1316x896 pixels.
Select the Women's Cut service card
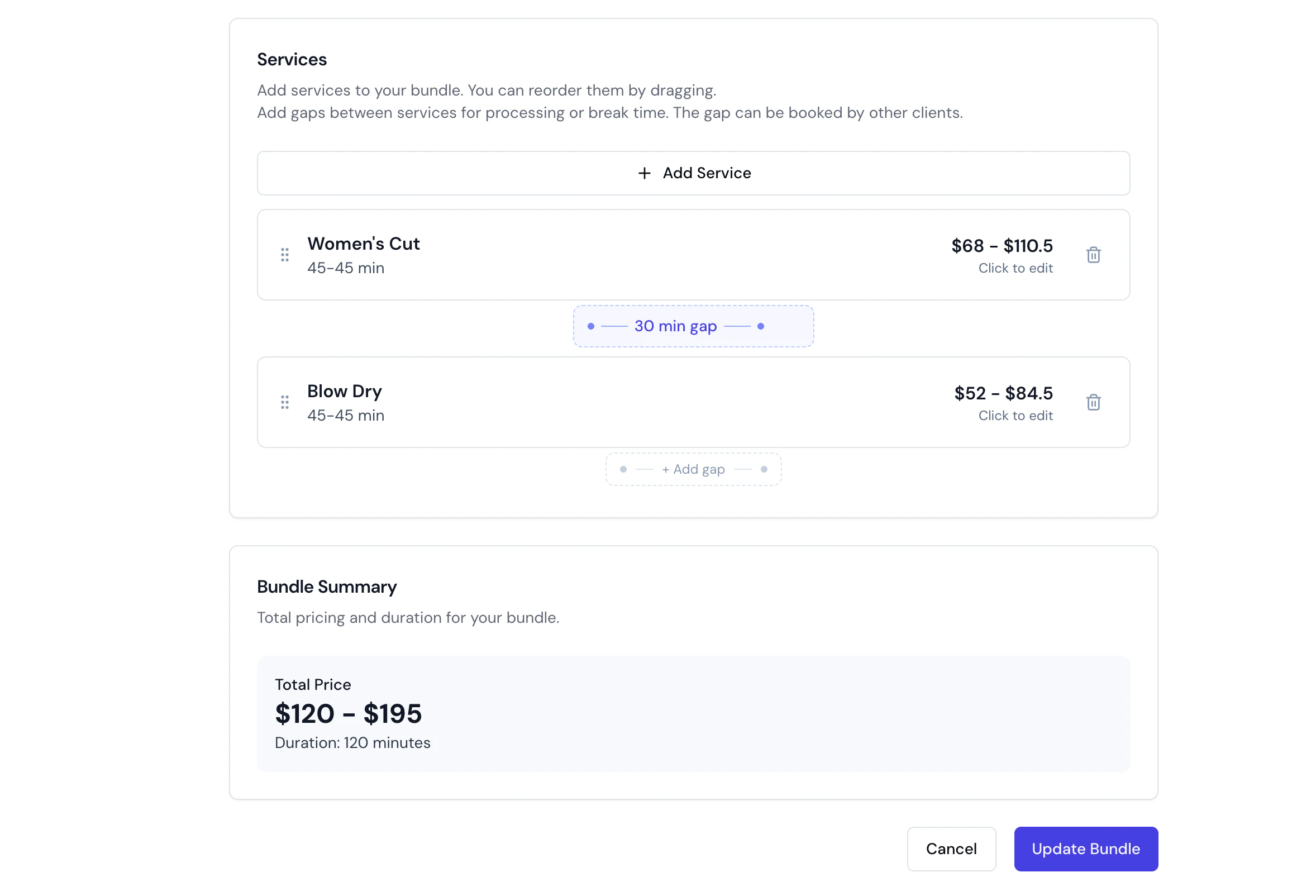(x=623, y=255)
